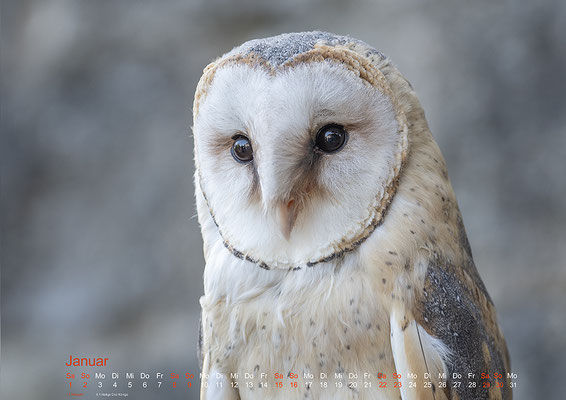This screenshot has height=400, width=566.
Task: Select date 2 in the calendar strip
Action: [85, 385]
